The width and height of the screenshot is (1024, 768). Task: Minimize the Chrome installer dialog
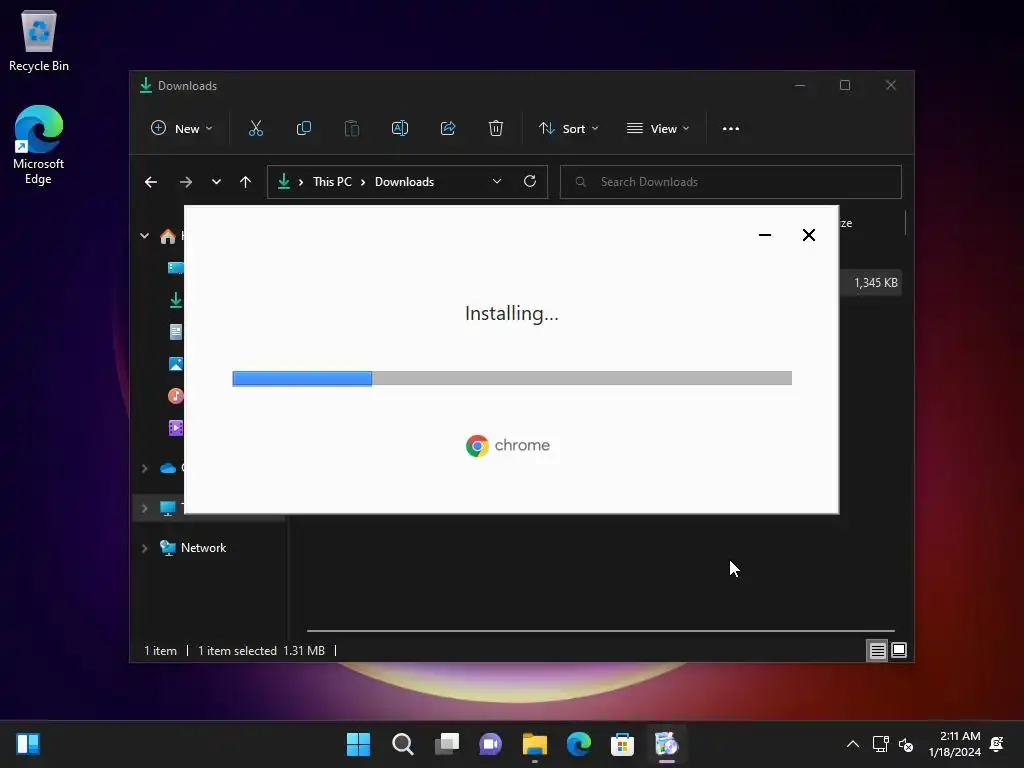(765, 235)
